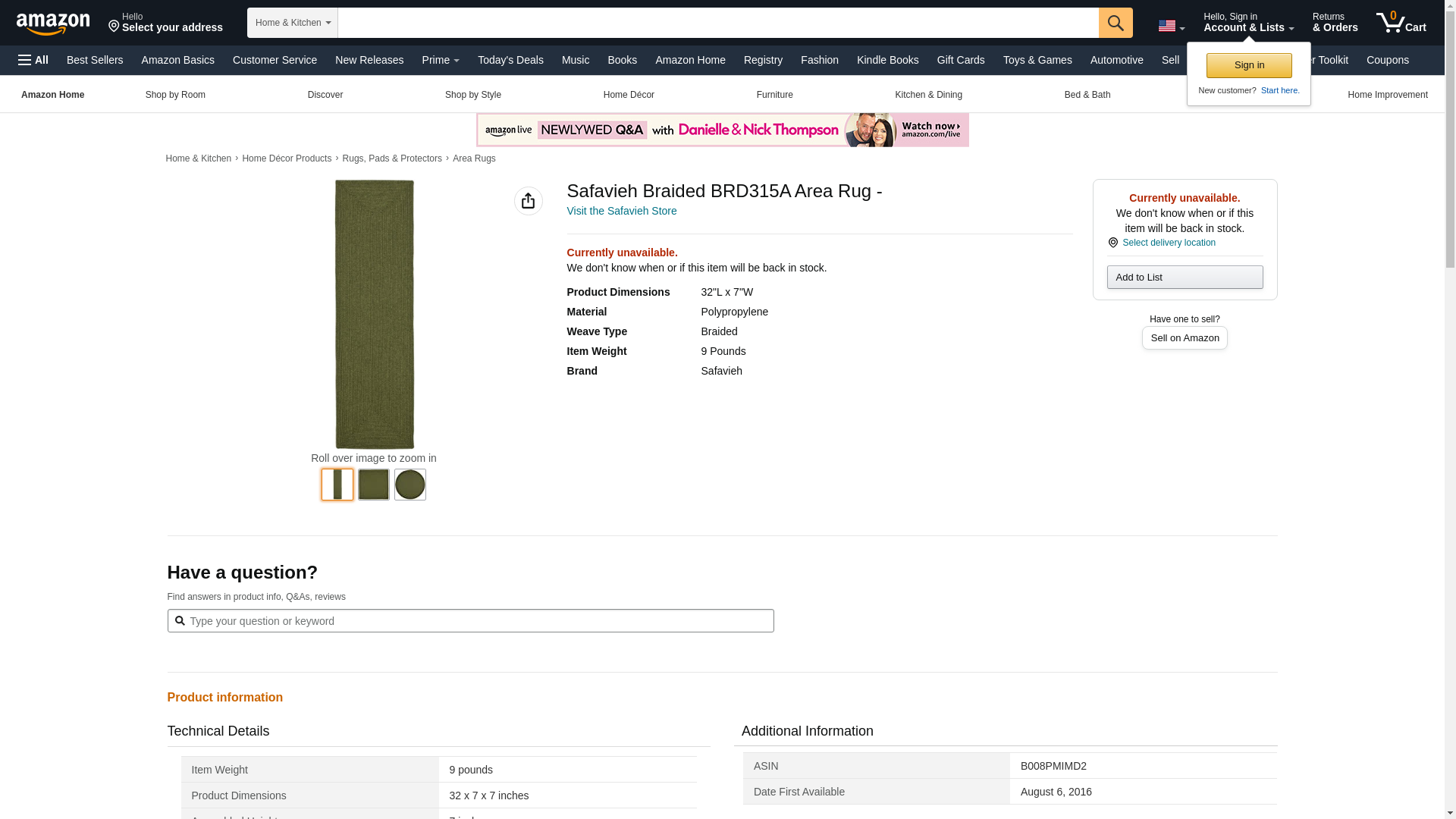The width and height of the screenshot is (1456, 819).
Task: Select the square rug shape thumbnail
Action: click(x=374, y=484)
